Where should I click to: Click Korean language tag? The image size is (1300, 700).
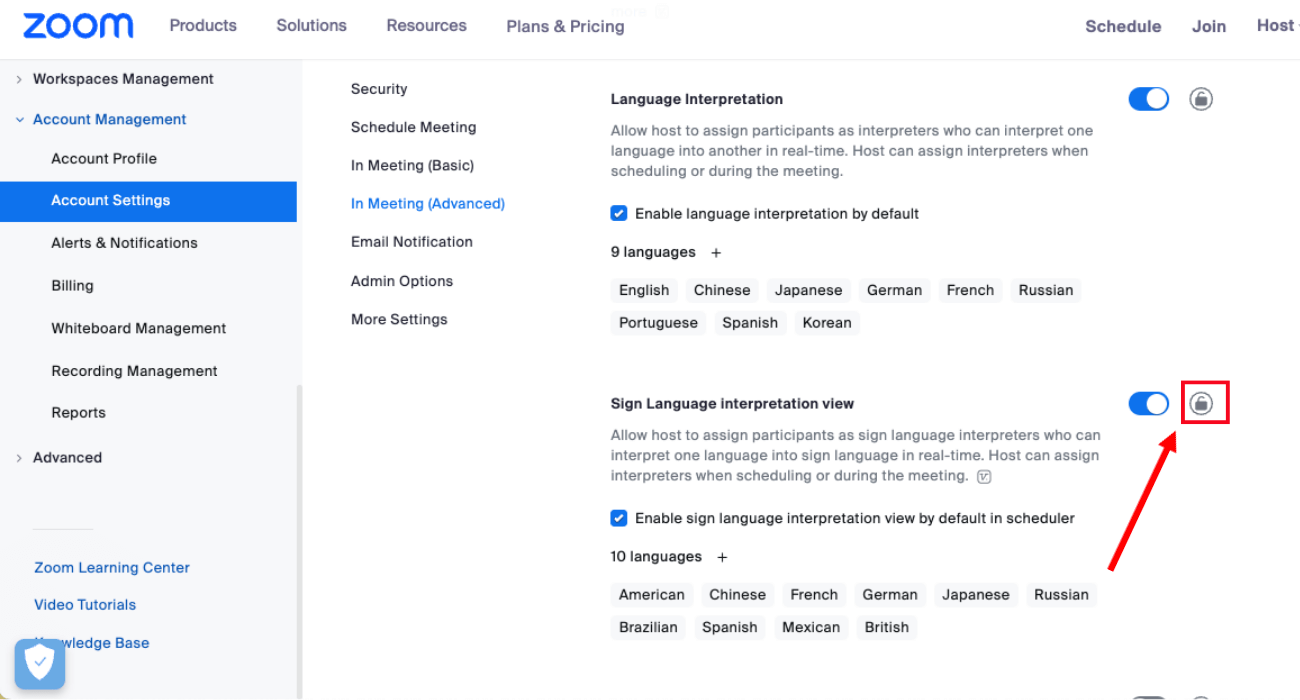tap(827, 323)
